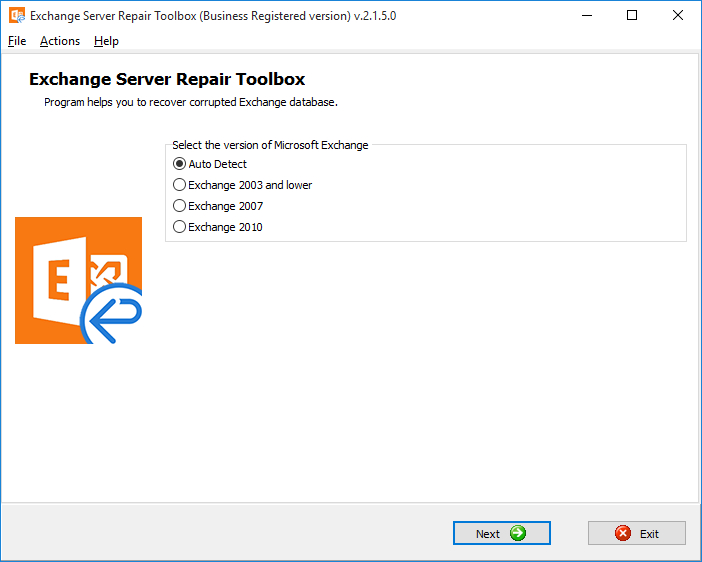Viewport: 702px width, 562px height.
Task: Click the Exchange Server Repair Toolbox heading
Action: pyautogui.click(x=167, y=79)
